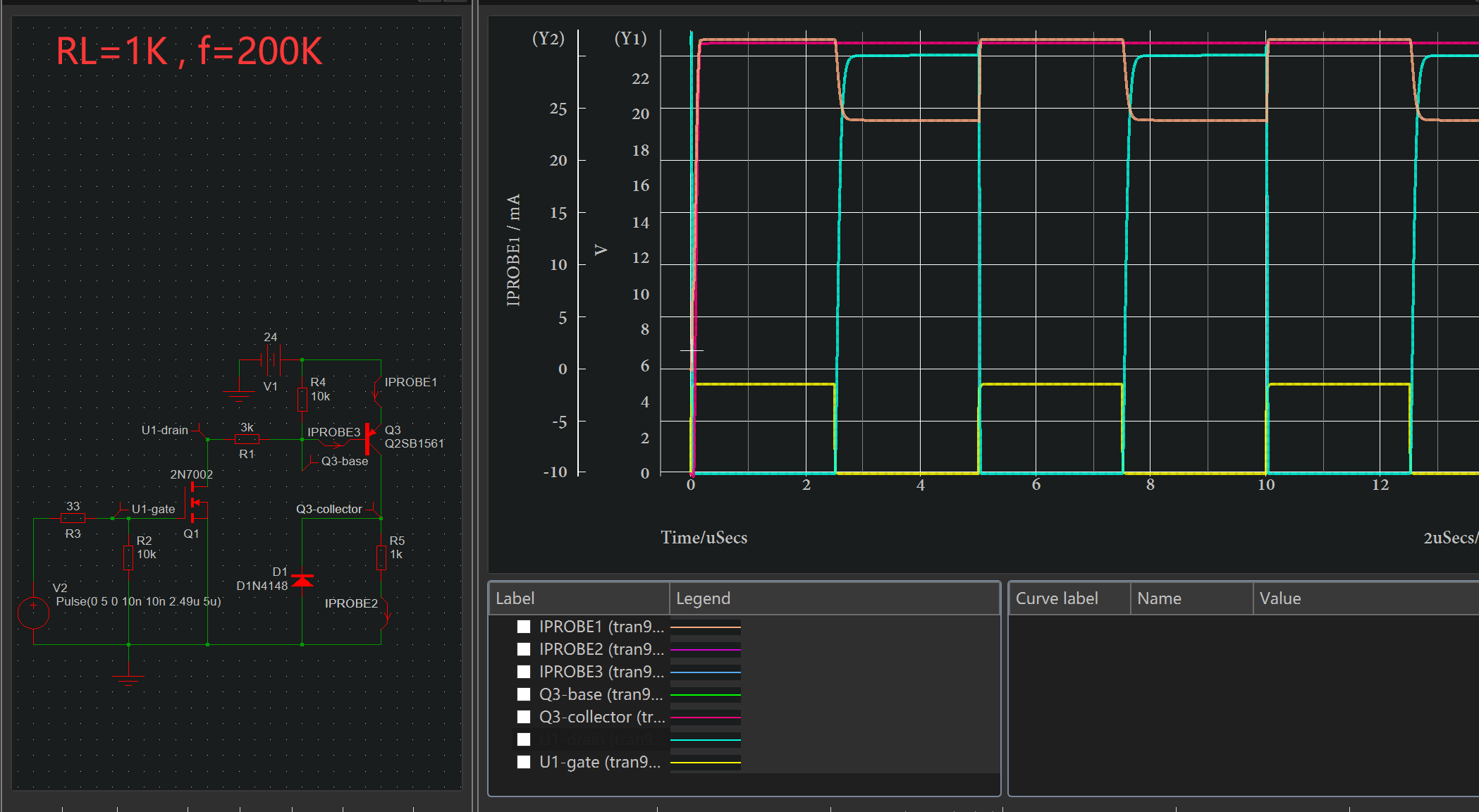
Task: Click the (Y1) axis header
Action: coord(631,38)
